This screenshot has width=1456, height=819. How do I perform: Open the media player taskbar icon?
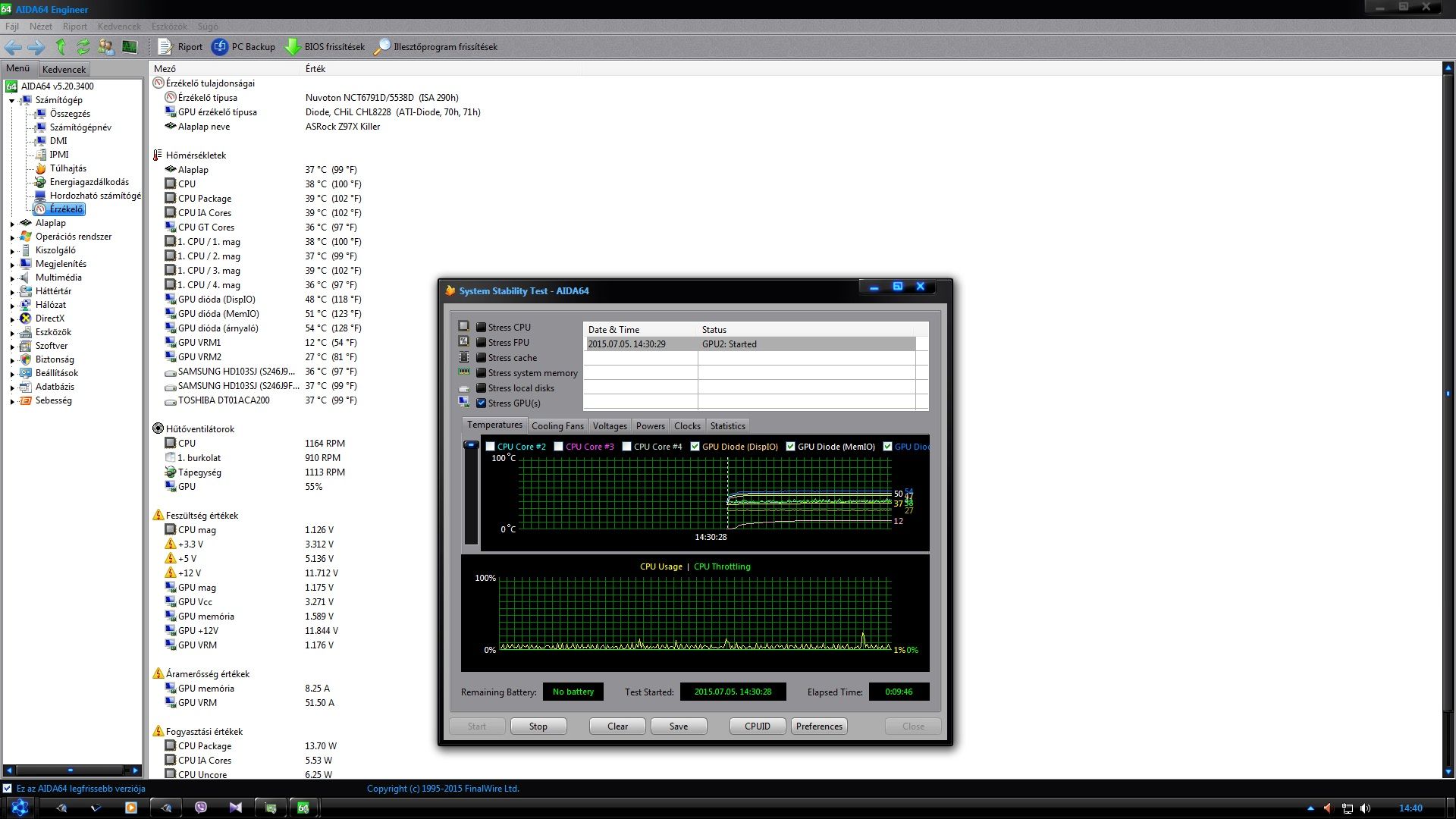[131, 808]
